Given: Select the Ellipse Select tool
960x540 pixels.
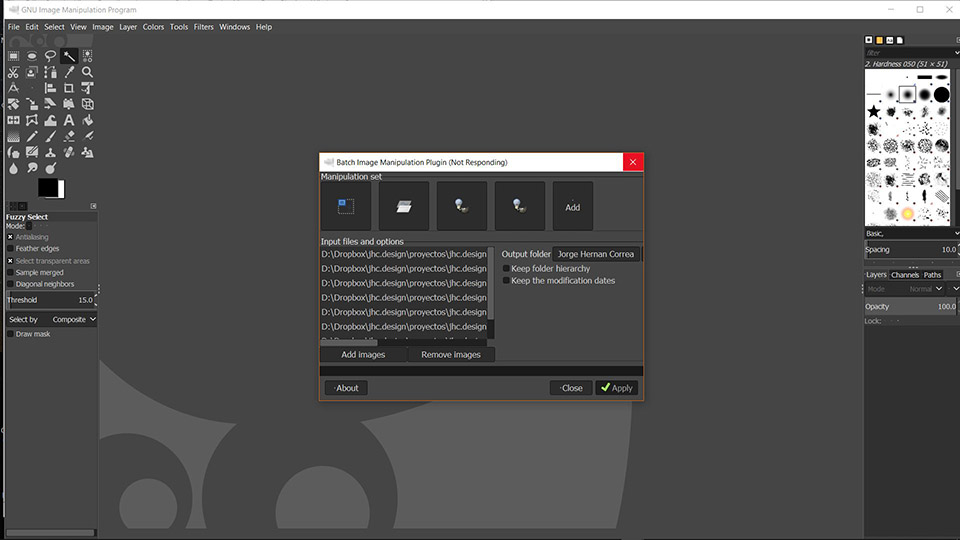Looking at the screenshot, I should 32,56.
